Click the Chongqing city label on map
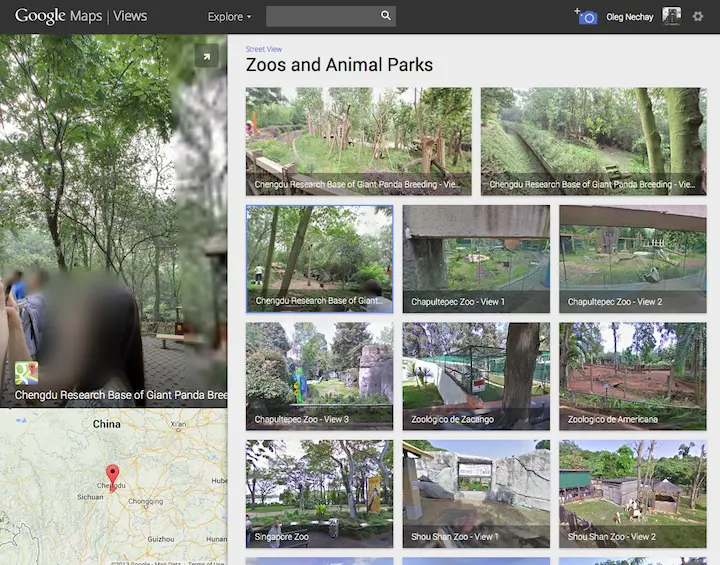The image size is (720, 565). point(146,501)
